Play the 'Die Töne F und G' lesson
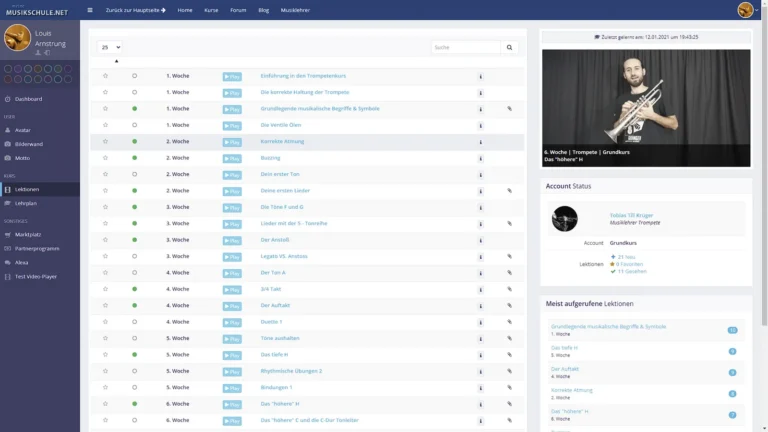768x432 pixels. [x=232, y=208]
